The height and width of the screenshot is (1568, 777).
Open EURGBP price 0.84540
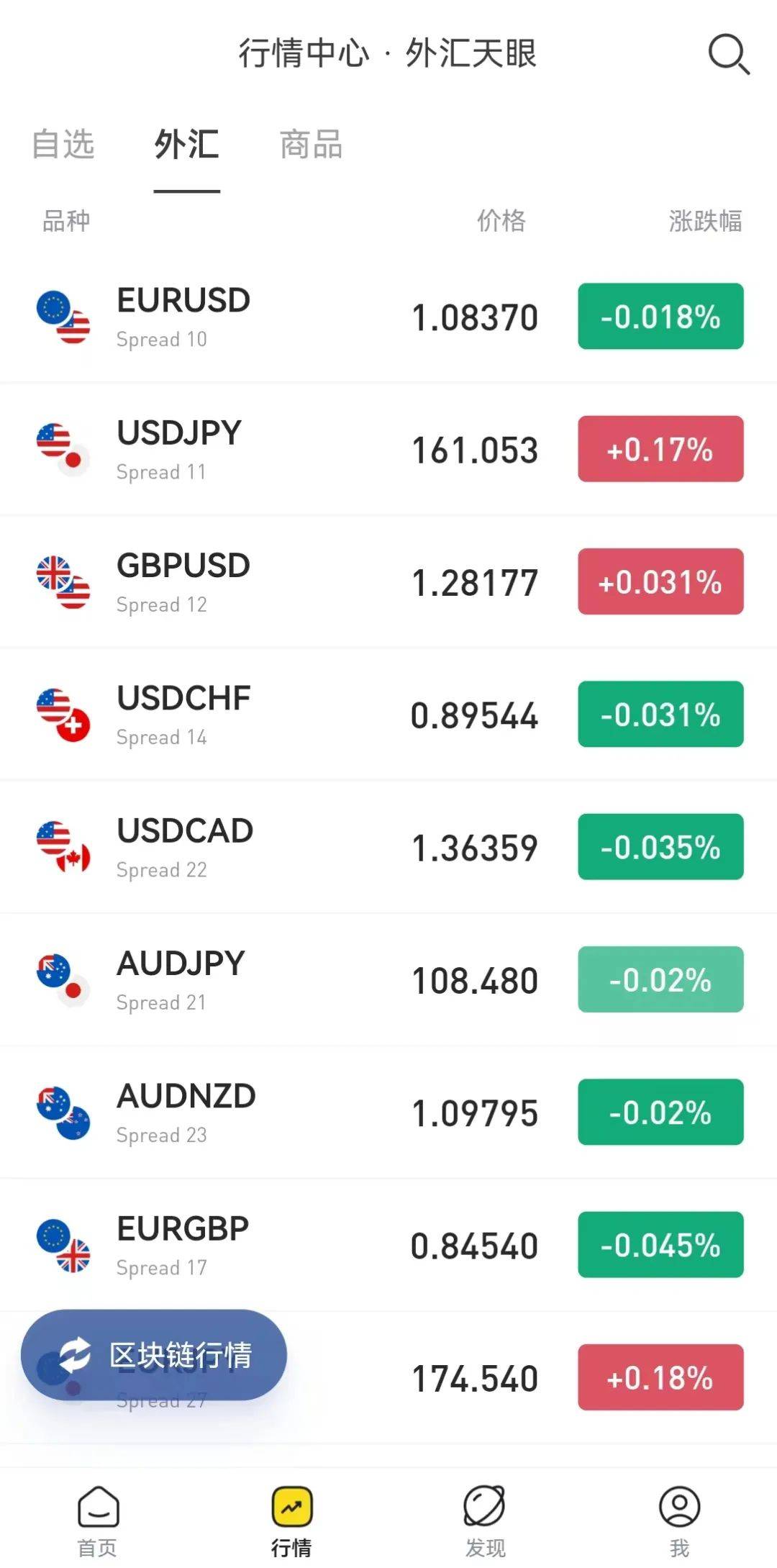[474, 1246]
